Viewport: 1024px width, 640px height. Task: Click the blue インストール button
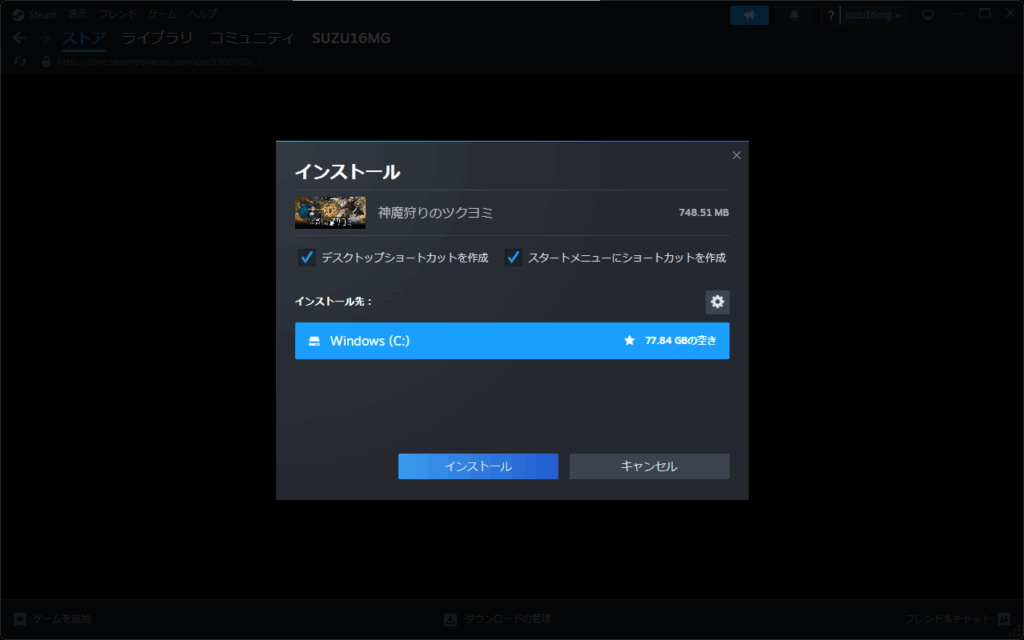pos(478,466)
